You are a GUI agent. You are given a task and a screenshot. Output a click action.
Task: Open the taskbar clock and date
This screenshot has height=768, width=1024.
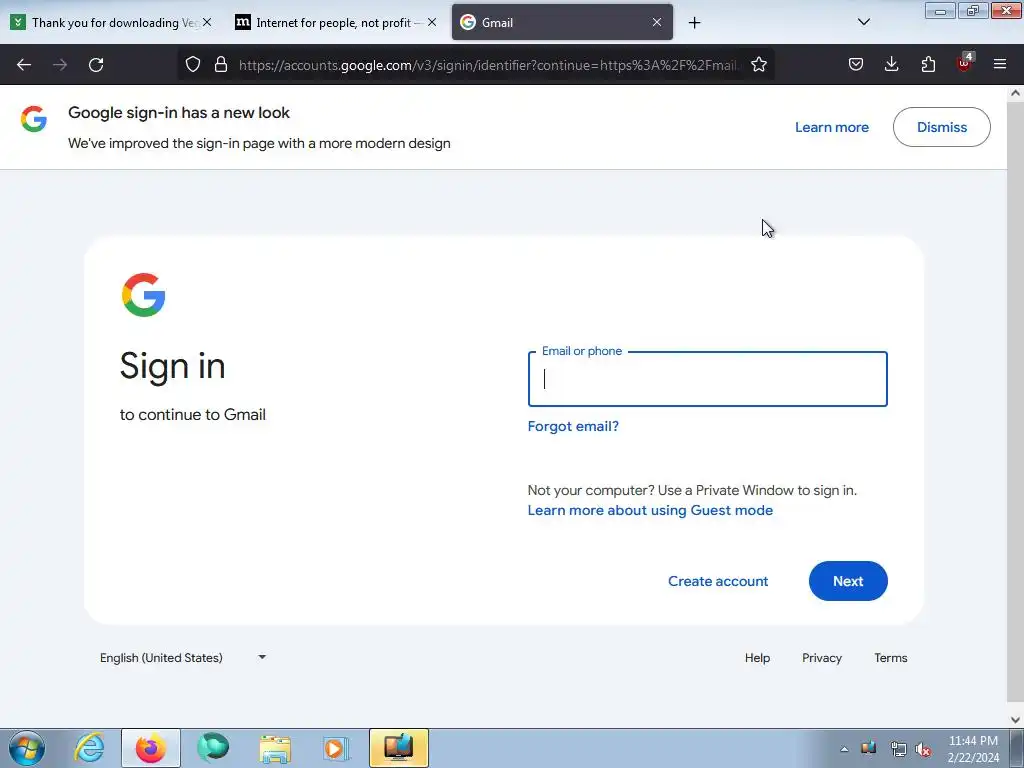point(973,749)
